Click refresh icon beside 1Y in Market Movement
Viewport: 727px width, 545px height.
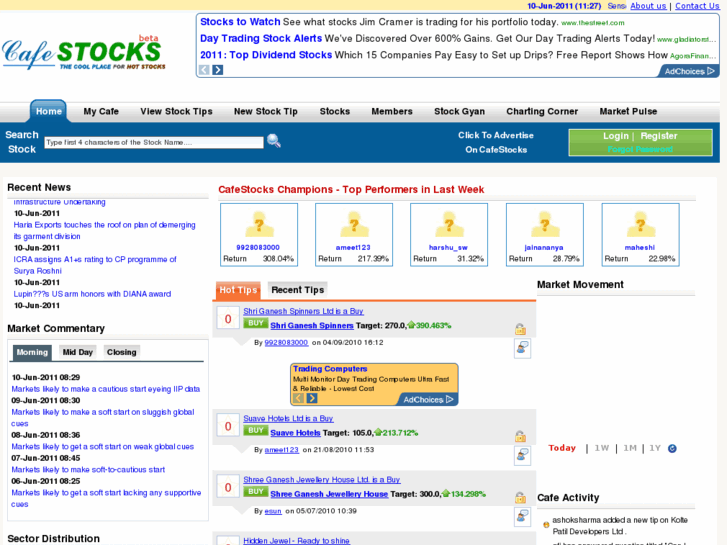click(x=672, y=449)
